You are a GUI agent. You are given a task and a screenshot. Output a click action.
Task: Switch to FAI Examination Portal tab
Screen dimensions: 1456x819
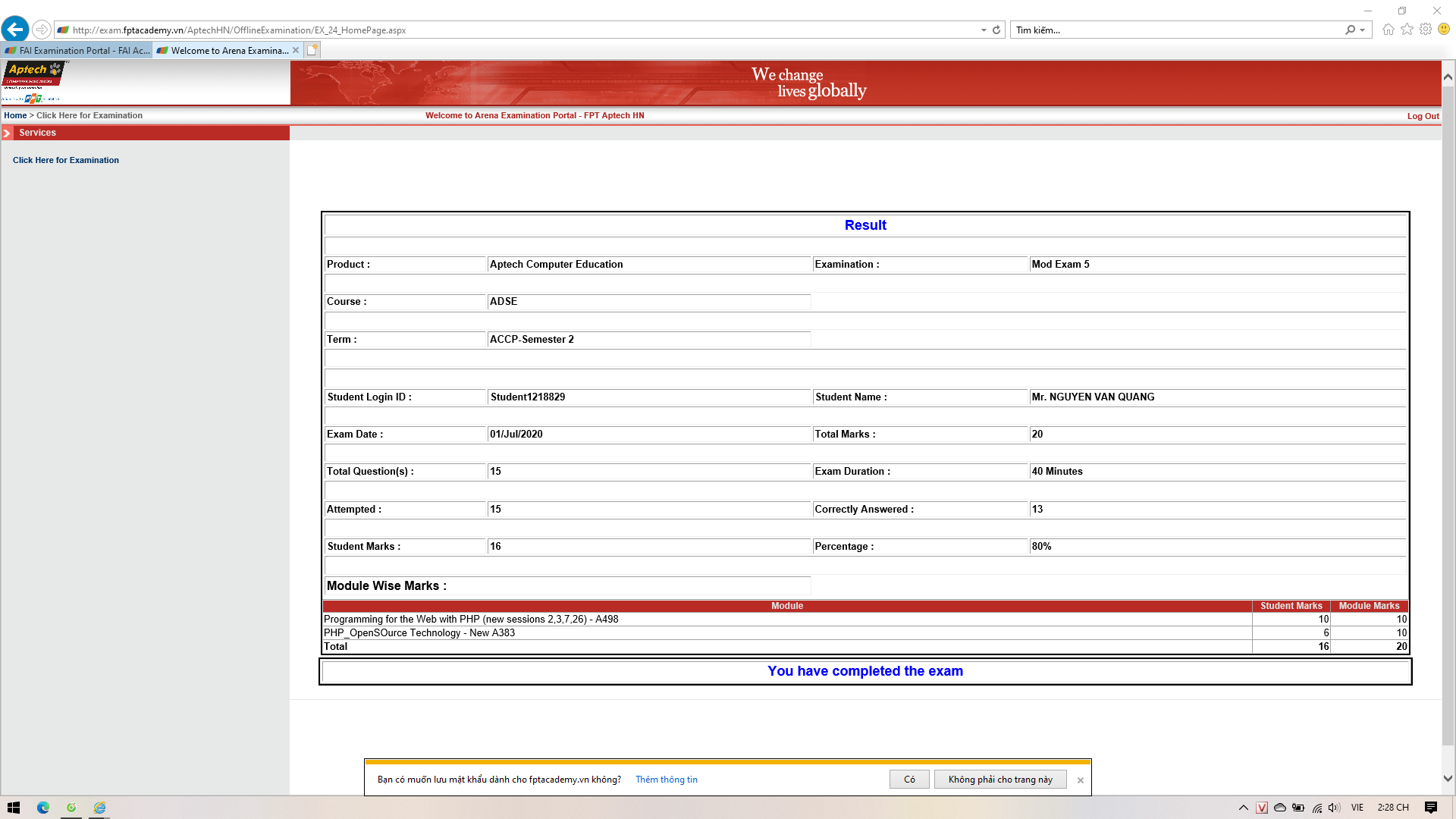coord(77,51)
